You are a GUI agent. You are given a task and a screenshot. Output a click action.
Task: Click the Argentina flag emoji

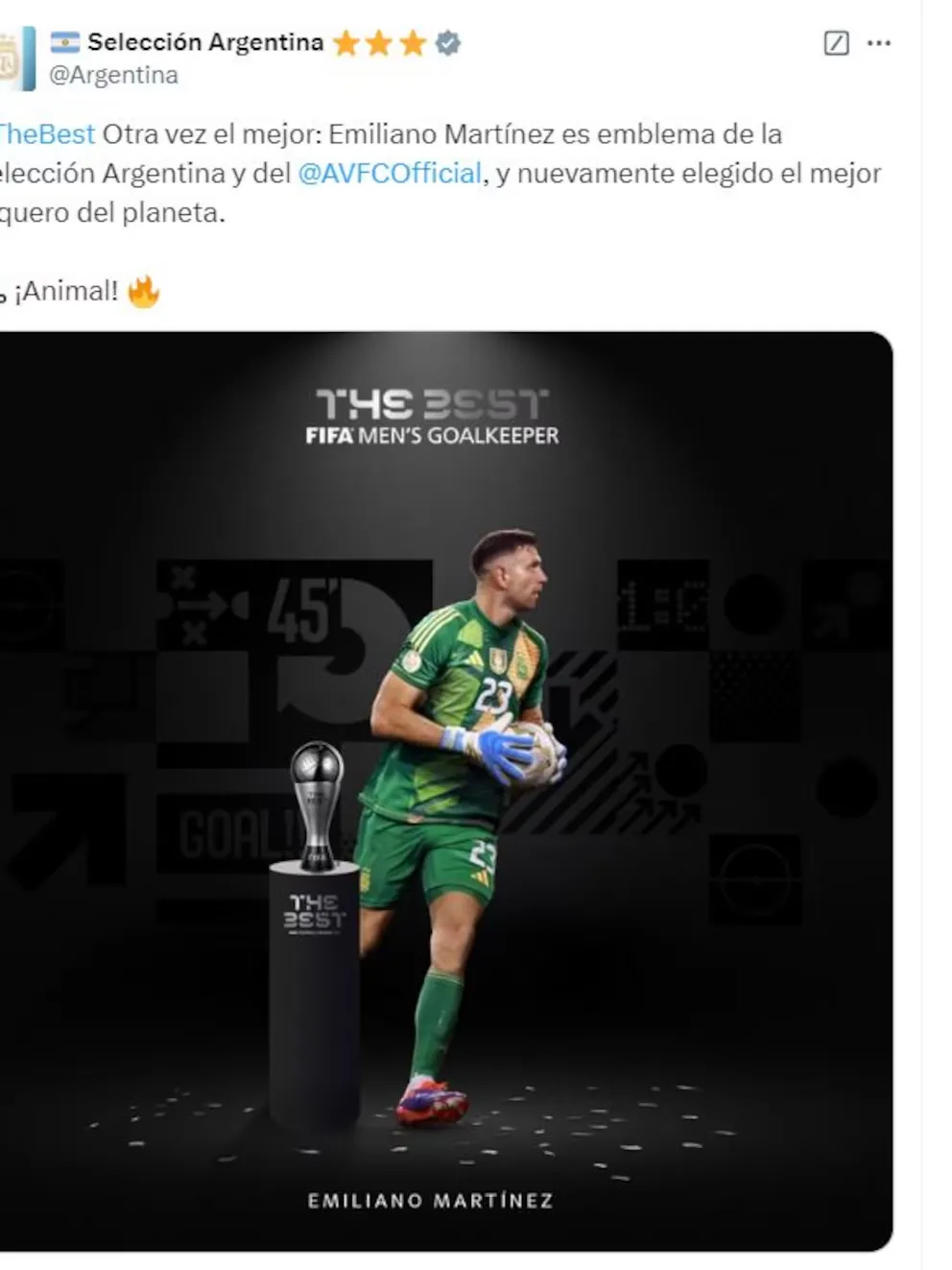[65, 41]
